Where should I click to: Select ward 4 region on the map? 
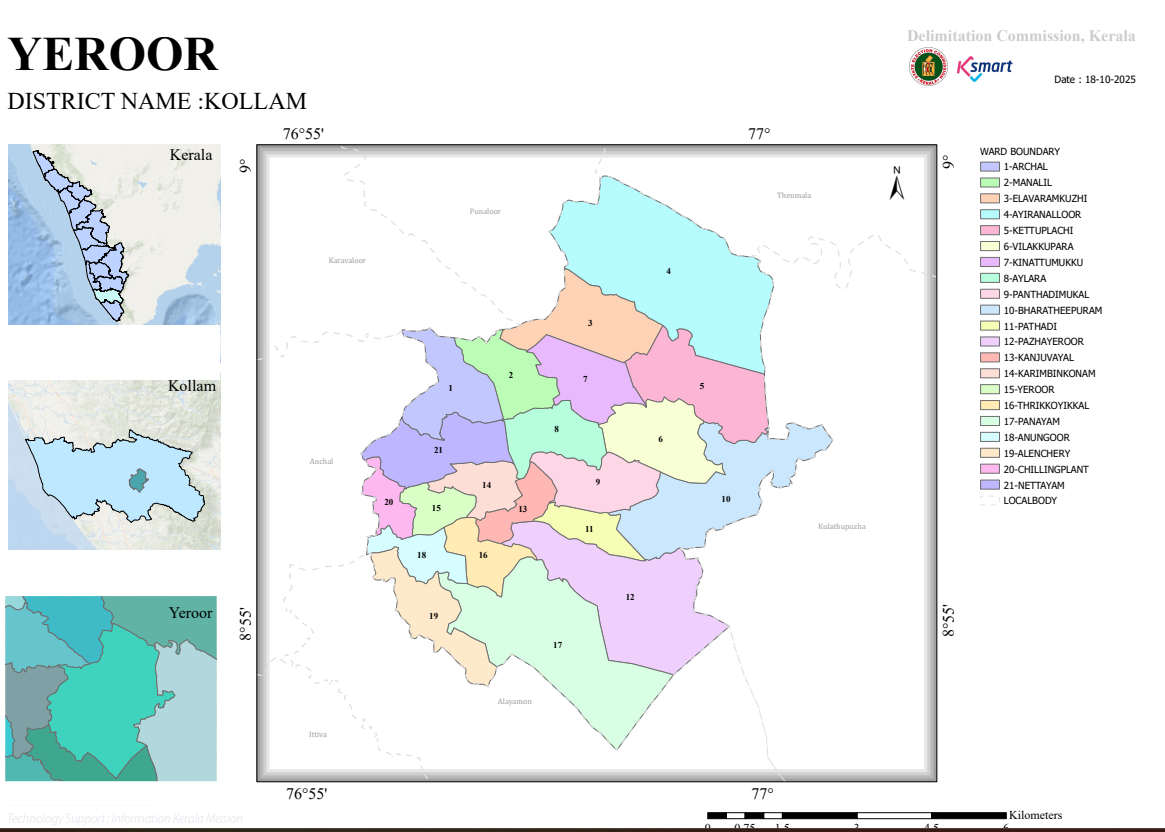[x=669, y=271]
